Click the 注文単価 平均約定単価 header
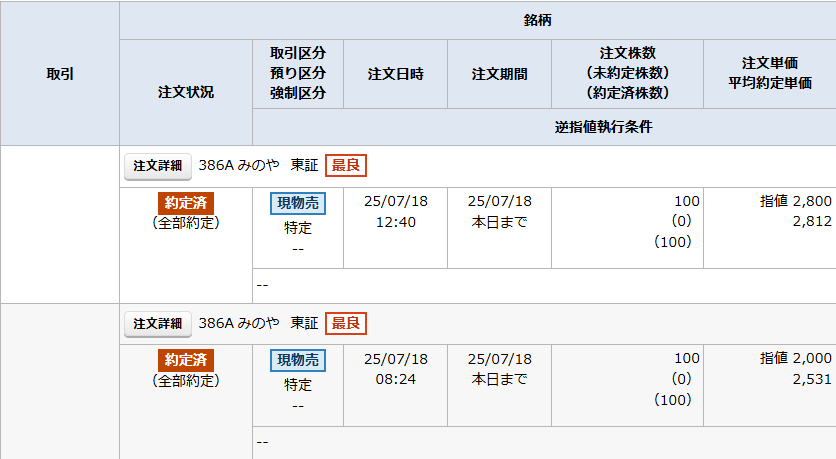The image size is (836, 459). tap(770, 74)
